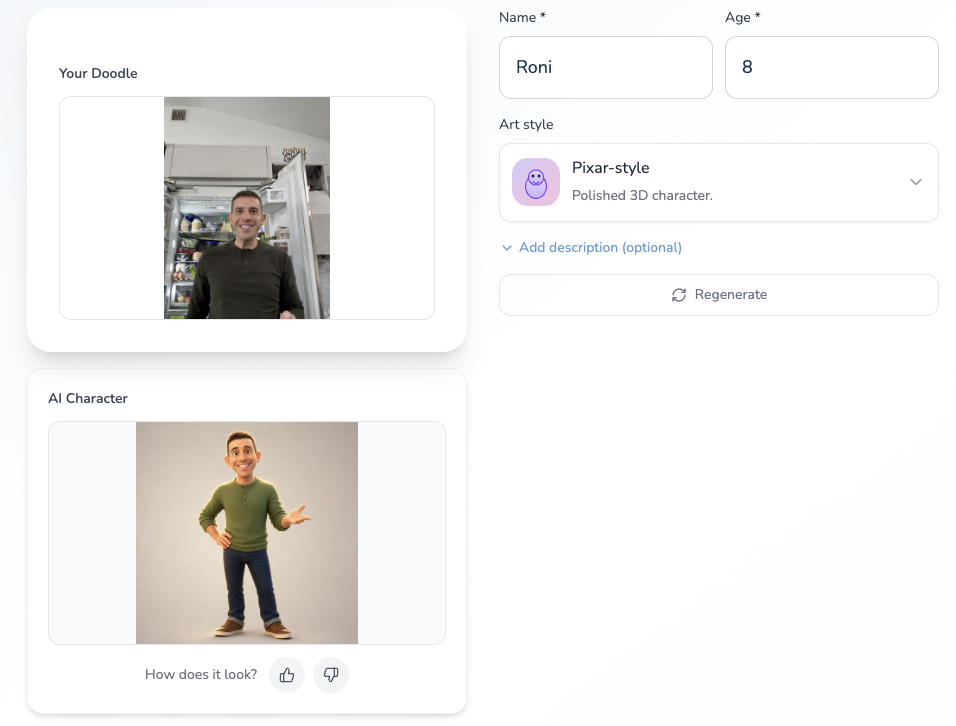Image resolution: width=956 pixels, height=726 pixels.
Task: Focus the Name field containing Roni
Action: coord(605,67)
